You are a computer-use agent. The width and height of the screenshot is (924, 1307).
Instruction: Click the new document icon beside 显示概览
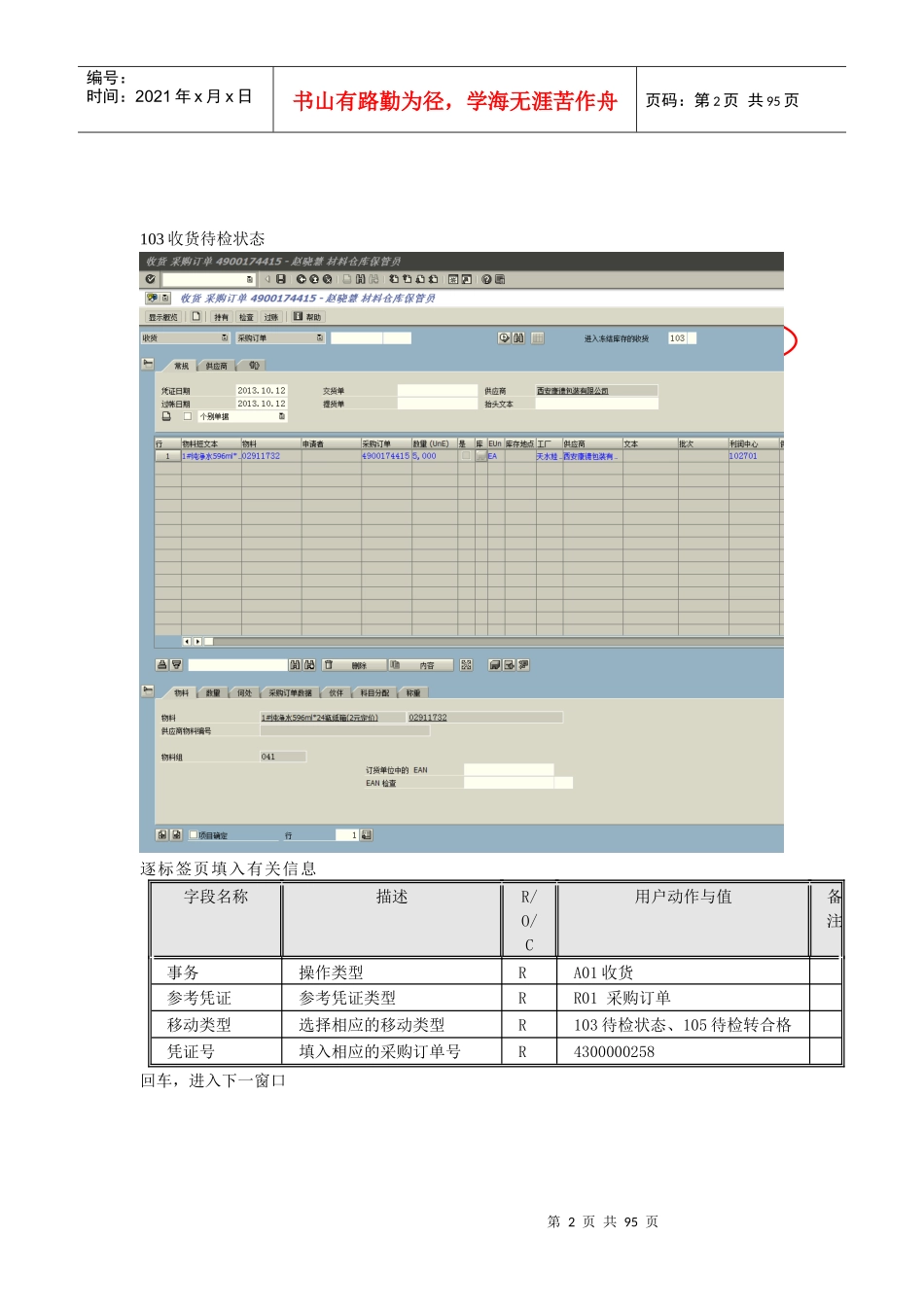[196, 316]
